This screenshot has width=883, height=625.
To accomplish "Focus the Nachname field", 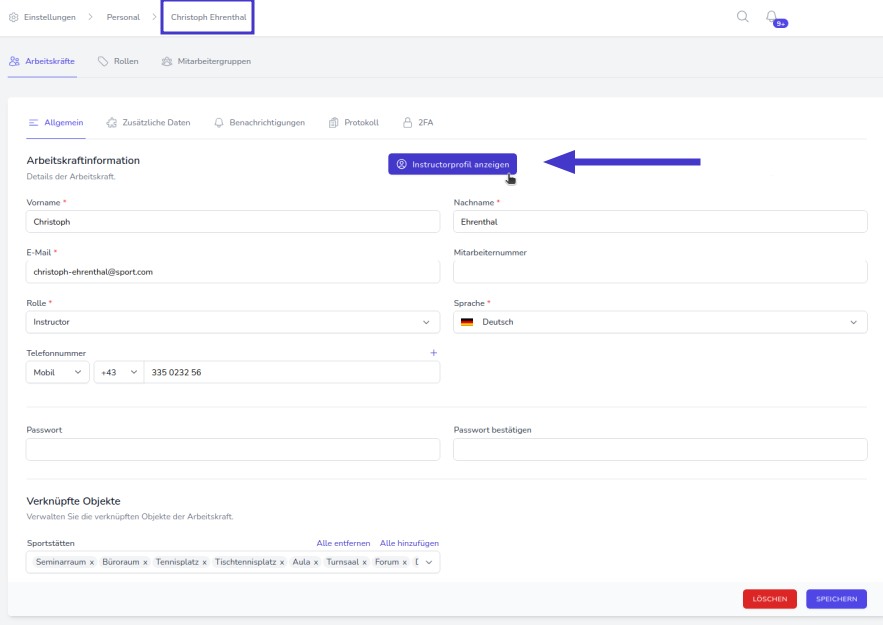I will (x=660, y=222).
